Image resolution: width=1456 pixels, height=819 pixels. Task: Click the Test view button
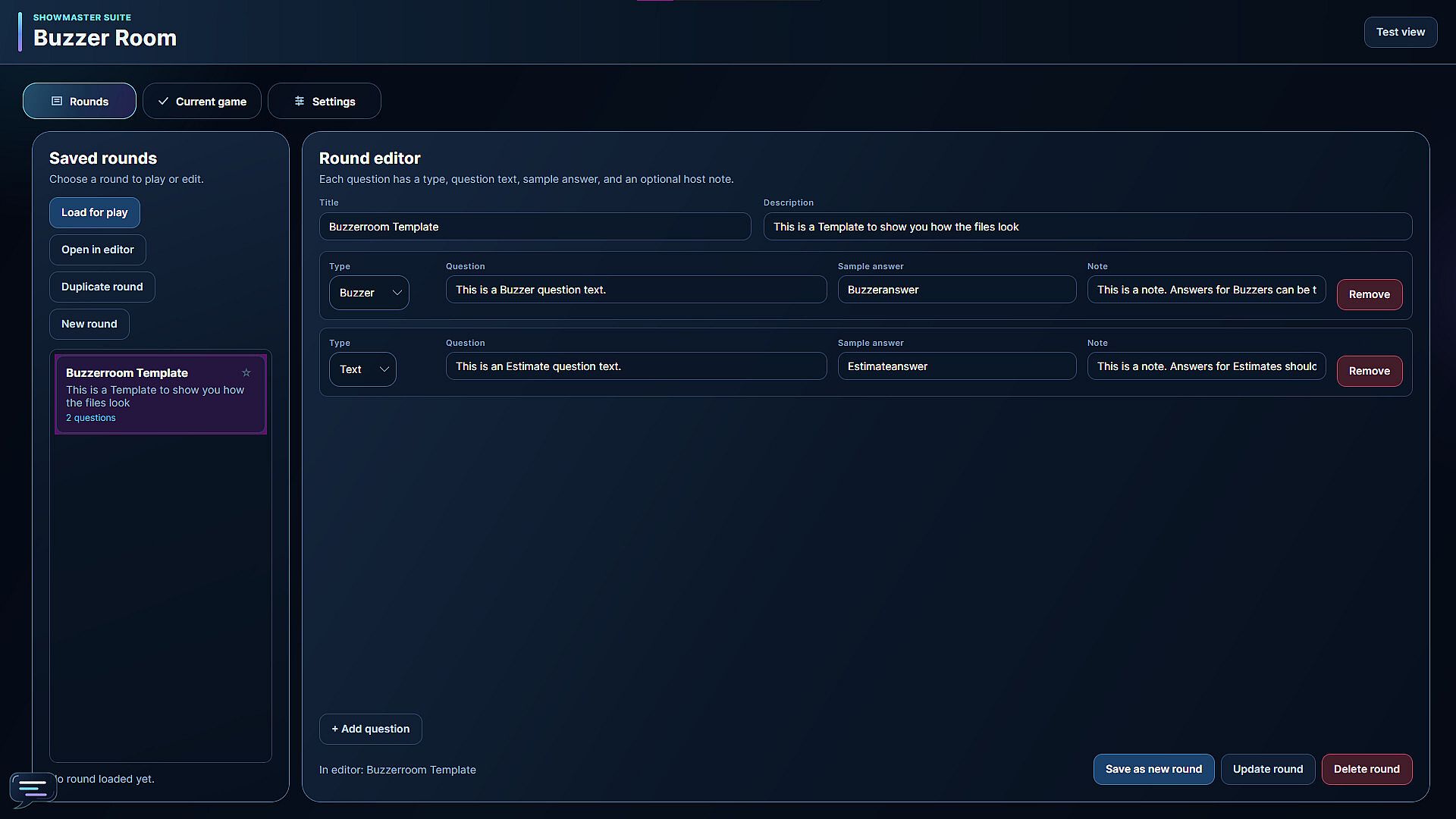[1401, 32]
